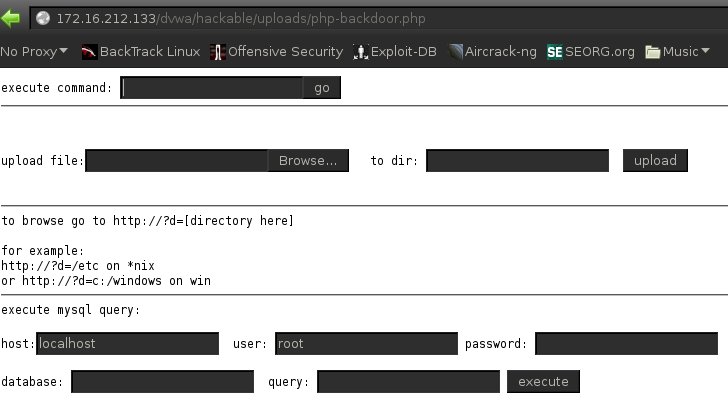
Task: Click the execute query button
Action: (x=543, y=382)
